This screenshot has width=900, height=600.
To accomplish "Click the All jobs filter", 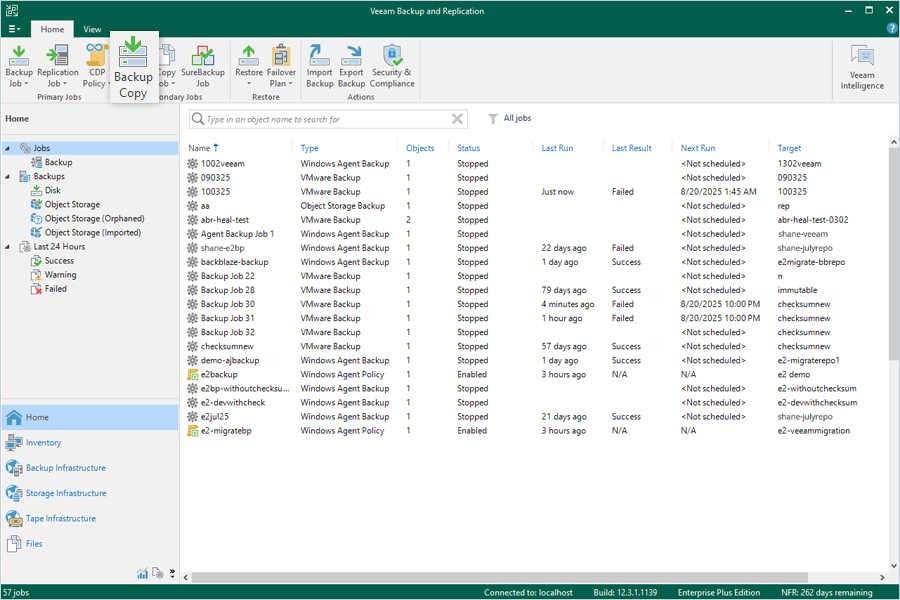I will [x=510, y=118].
